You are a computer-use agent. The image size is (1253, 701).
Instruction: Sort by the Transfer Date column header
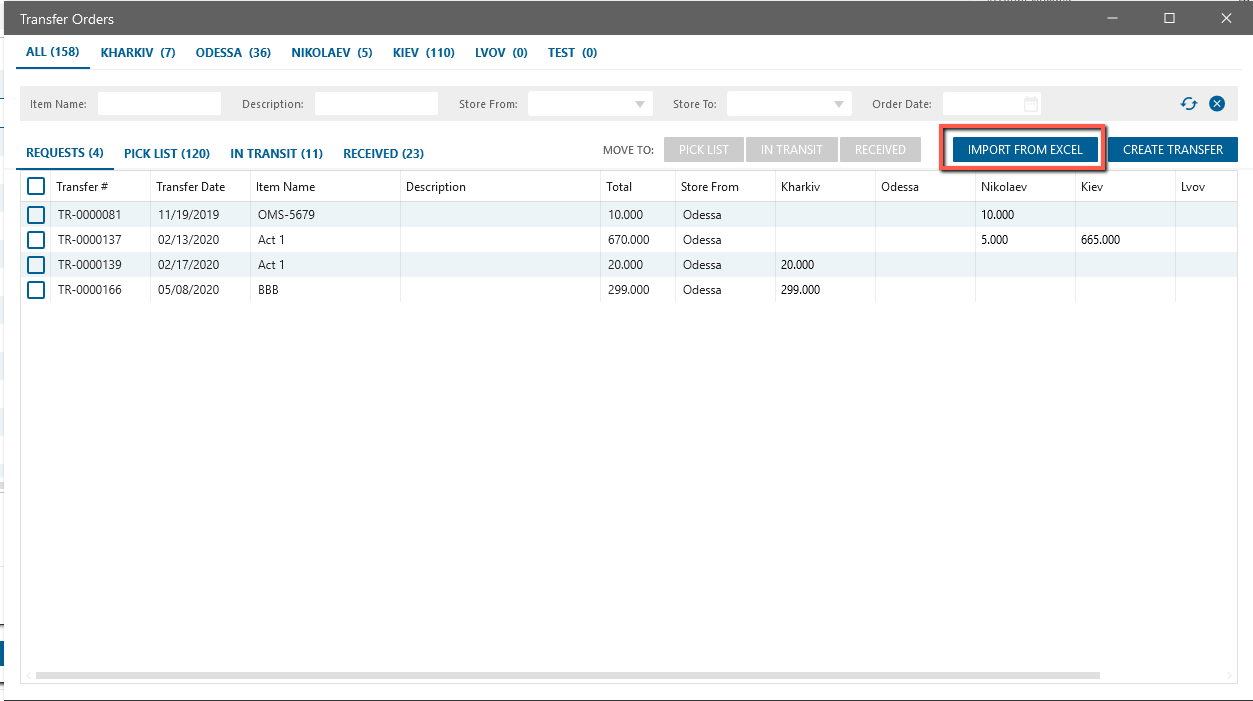pyautogui.click(x=200, y=187)
